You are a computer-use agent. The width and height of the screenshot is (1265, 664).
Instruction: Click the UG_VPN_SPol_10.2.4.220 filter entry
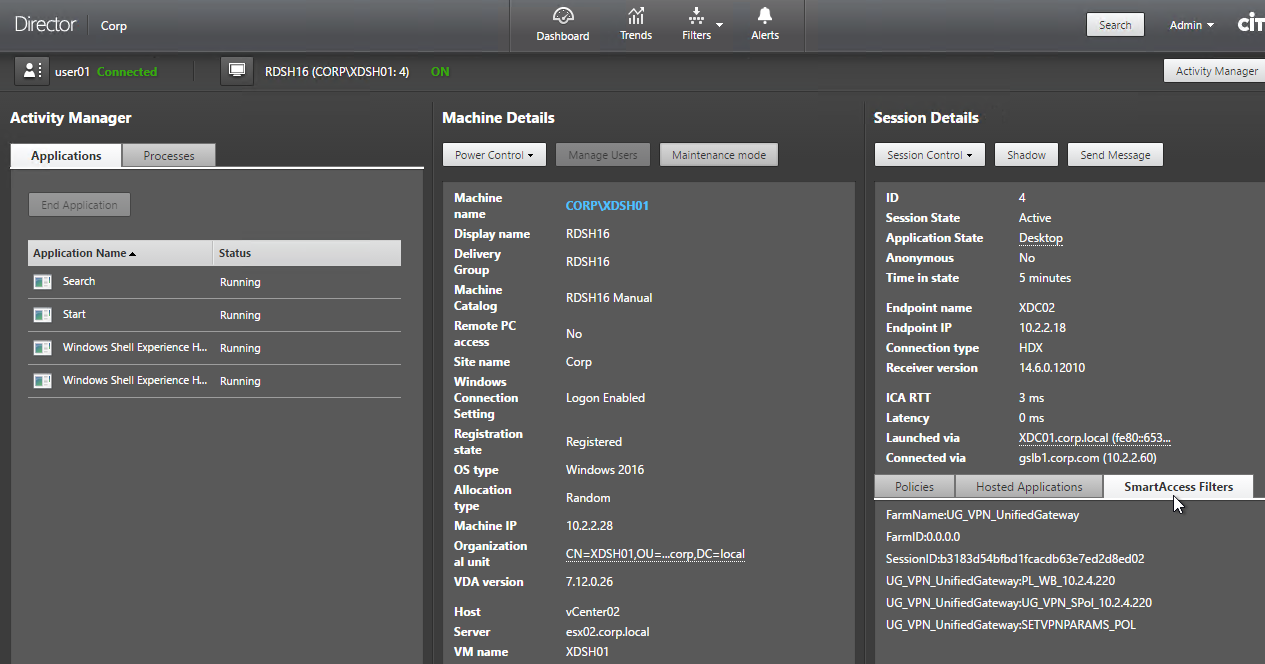coord(1019,603)
